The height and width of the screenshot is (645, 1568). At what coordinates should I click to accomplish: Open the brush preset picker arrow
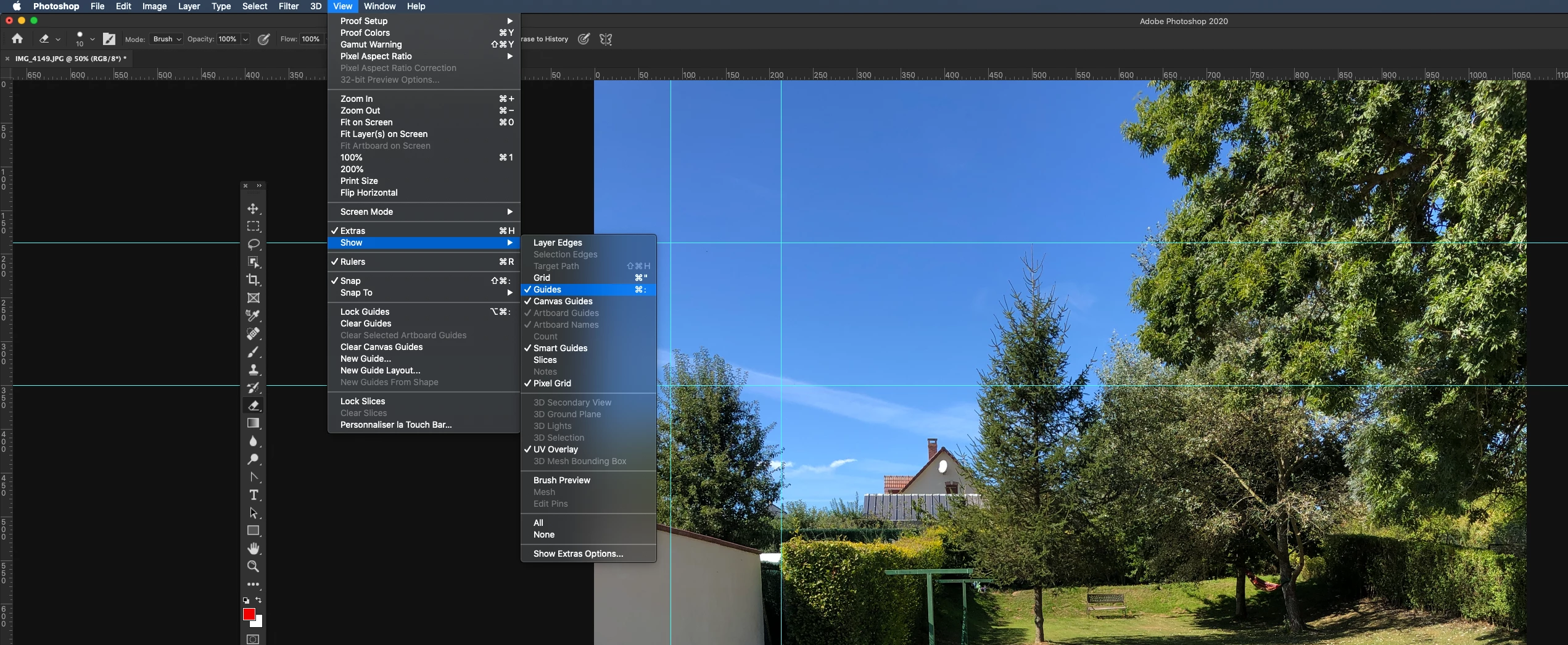click(x=93, y=39)
